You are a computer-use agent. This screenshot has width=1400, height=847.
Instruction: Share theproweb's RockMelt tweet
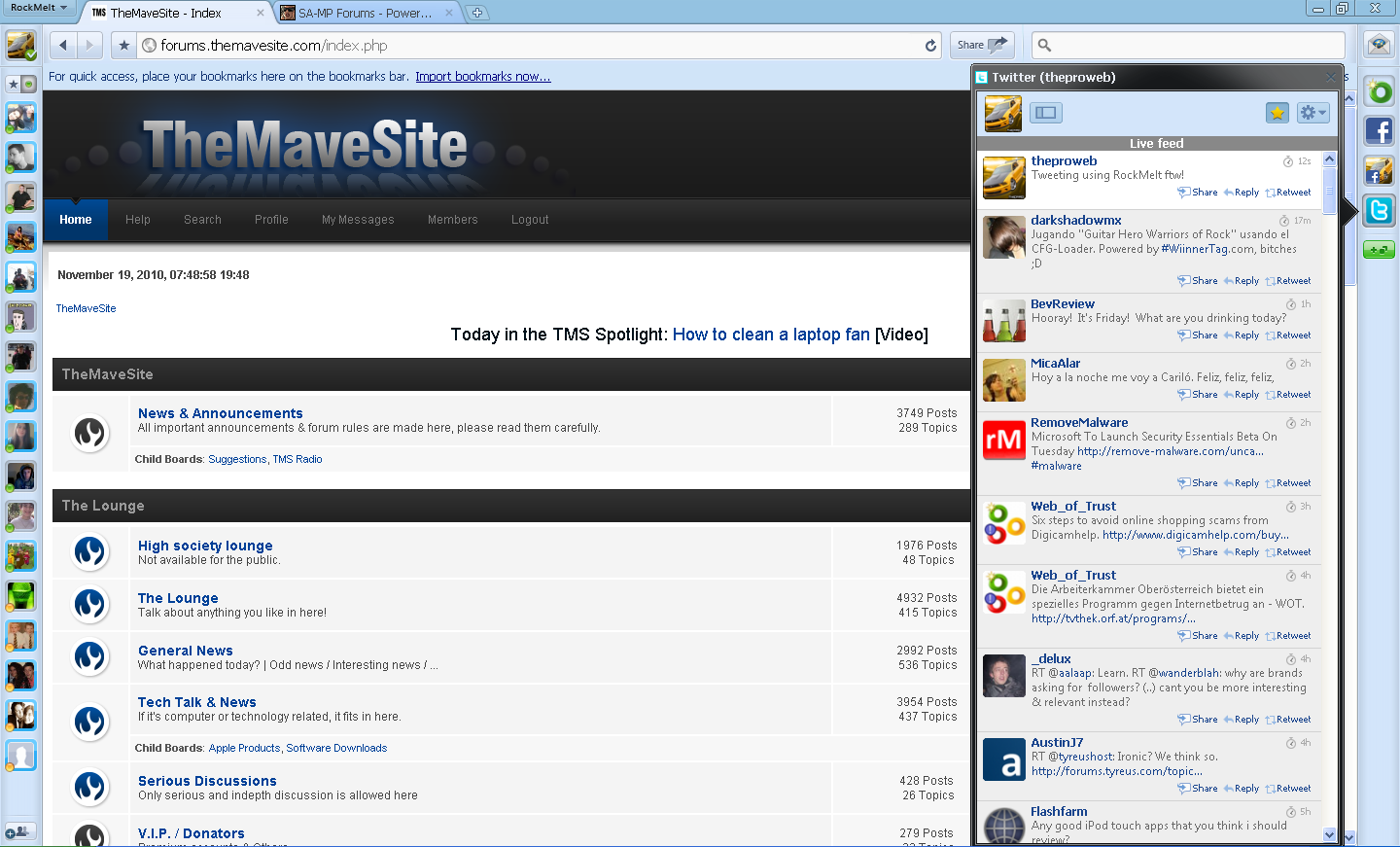(x=1198, y=193)
